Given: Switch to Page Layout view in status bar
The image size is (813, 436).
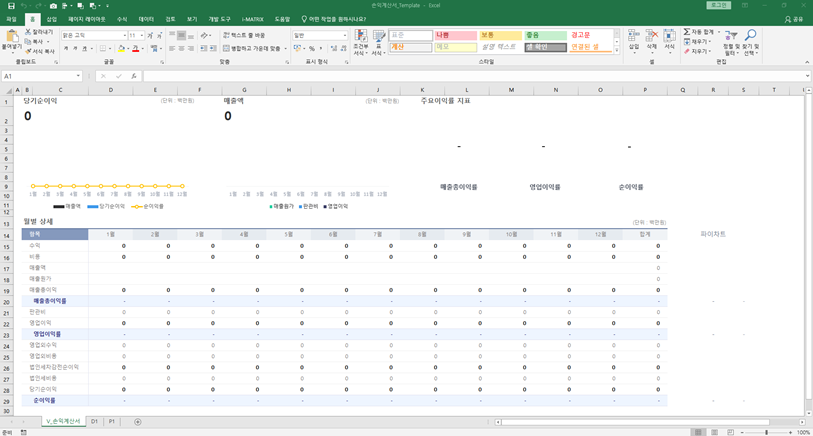Looking at the screenshot, I should click(x=715, y=432).
